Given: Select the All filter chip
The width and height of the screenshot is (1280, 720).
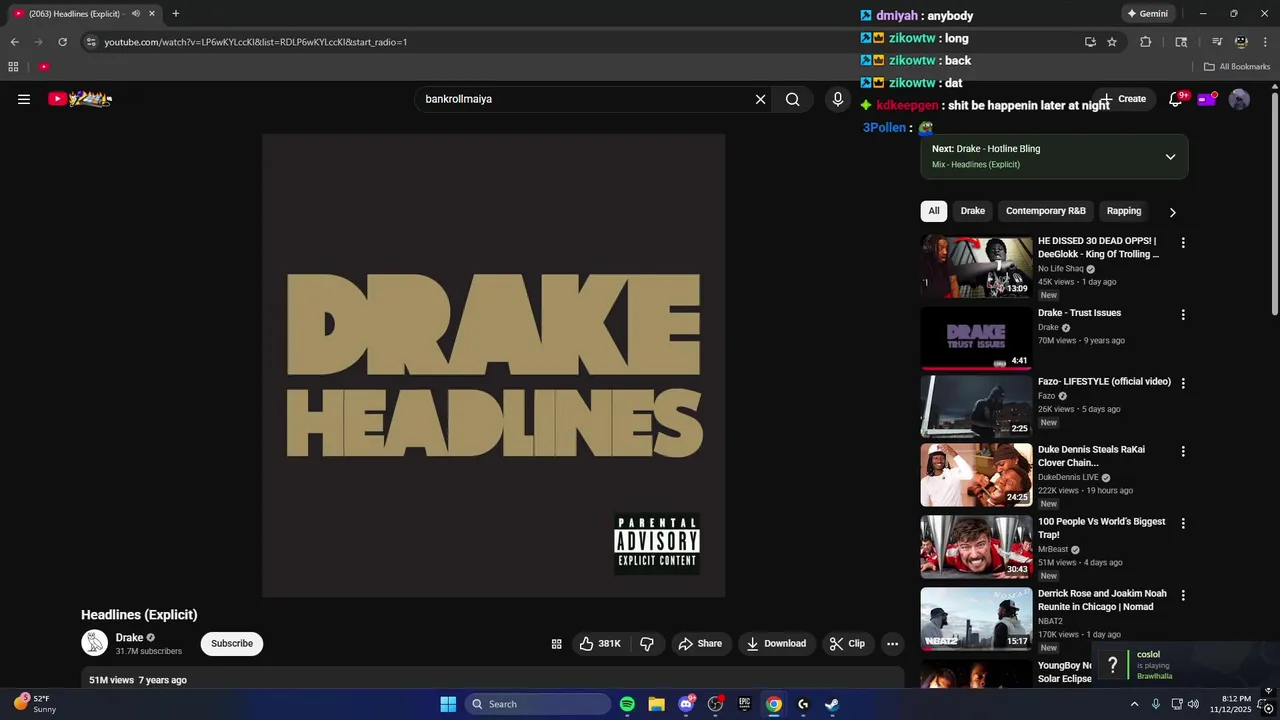Looking at the screenshot, I should [934, 211].
